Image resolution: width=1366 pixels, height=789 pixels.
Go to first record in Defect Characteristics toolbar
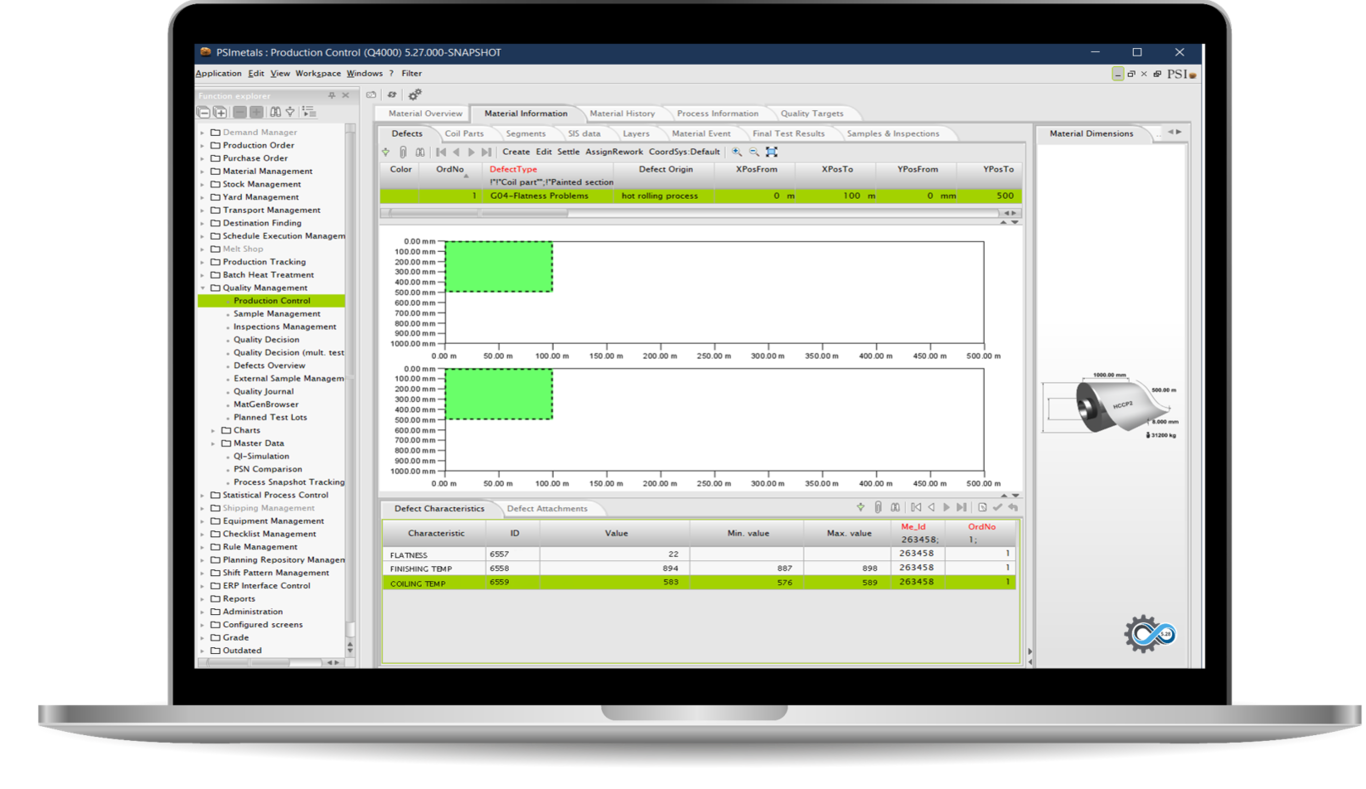pyautogui.click(x=915, y=508)
